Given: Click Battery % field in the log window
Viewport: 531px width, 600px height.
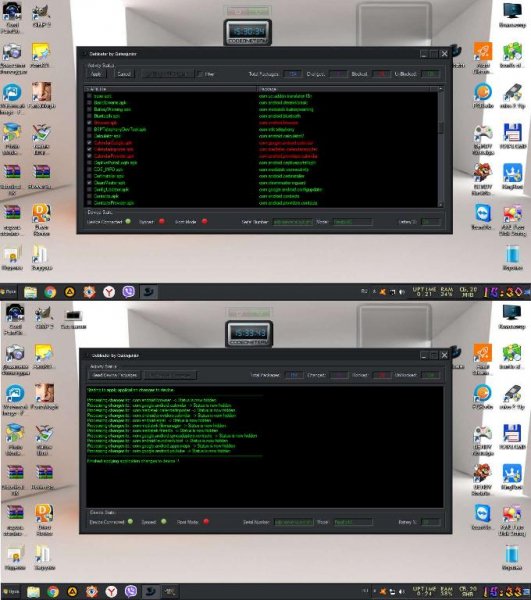Looking at the screenshot, I should point(430,522).
